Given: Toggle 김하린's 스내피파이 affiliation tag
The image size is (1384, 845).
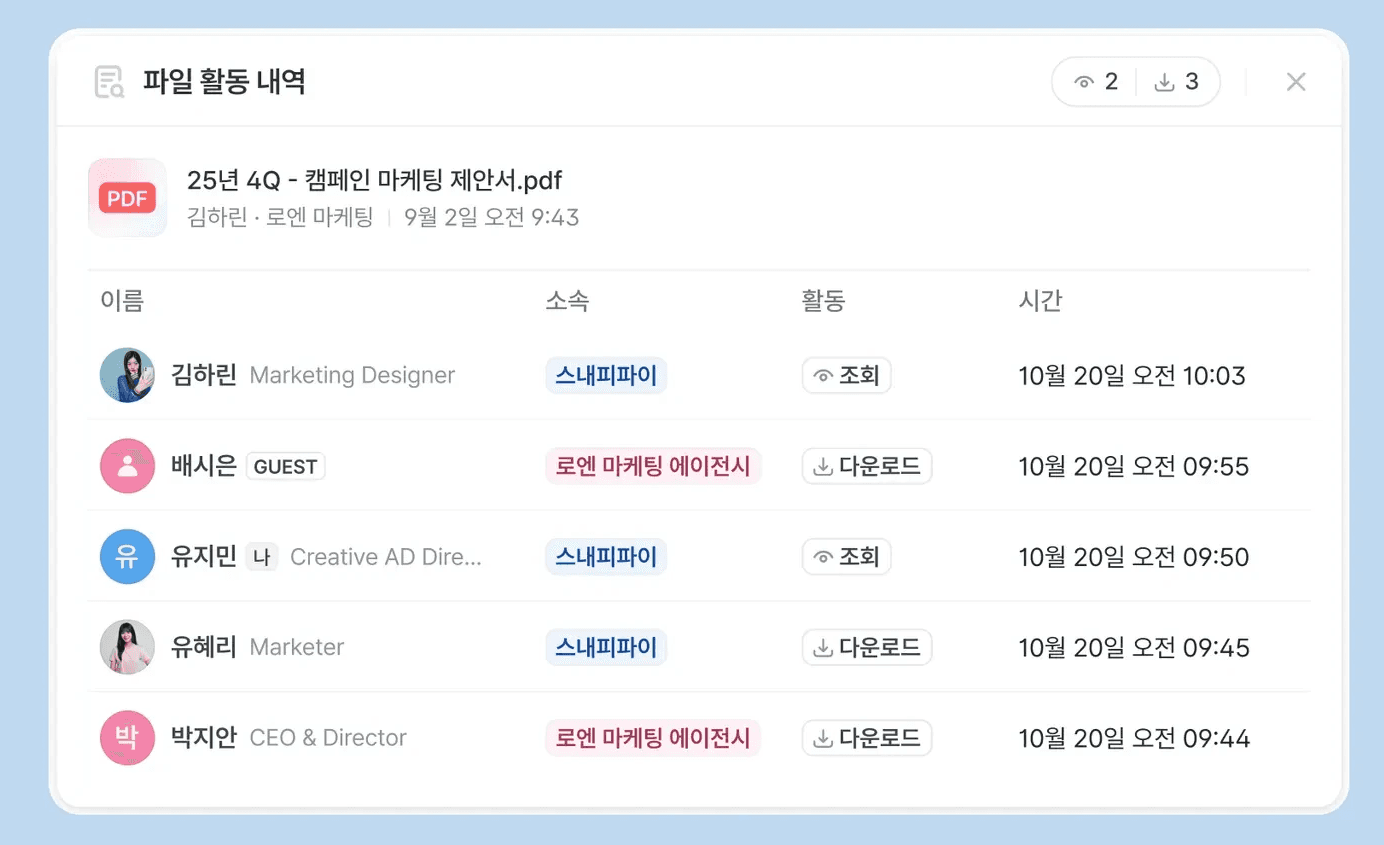Looking at the screenshot, I should 606,375.
